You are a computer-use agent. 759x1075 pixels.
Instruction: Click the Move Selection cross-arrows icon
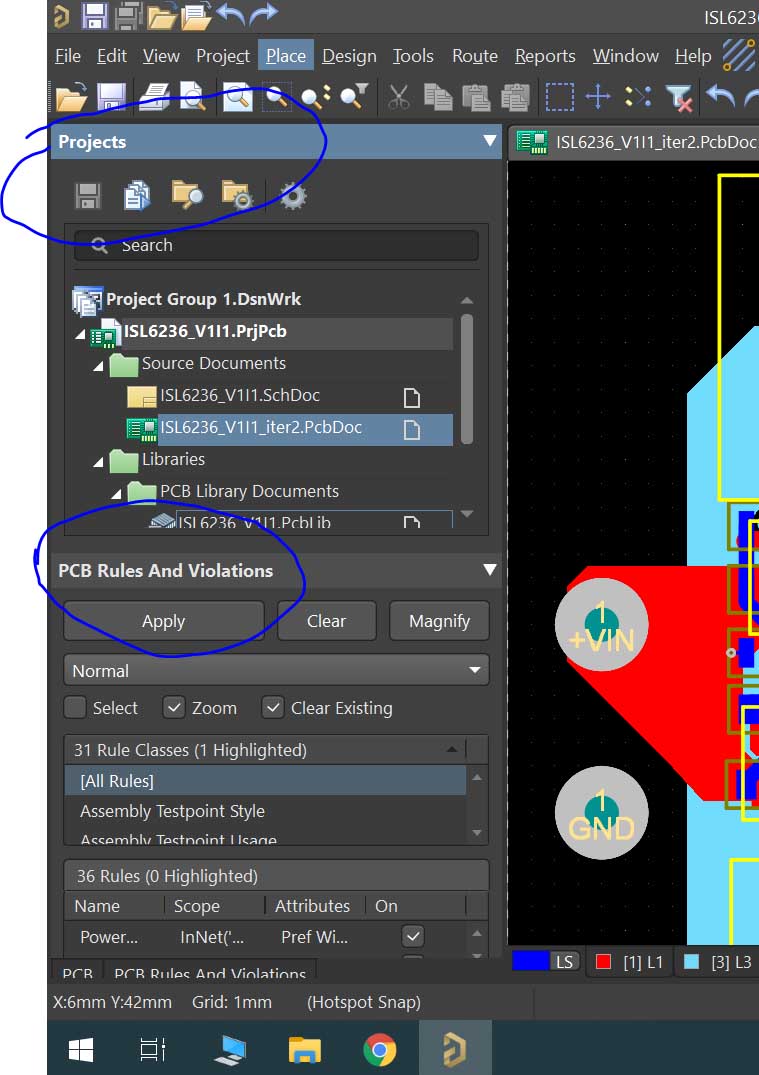coord(598,97)
